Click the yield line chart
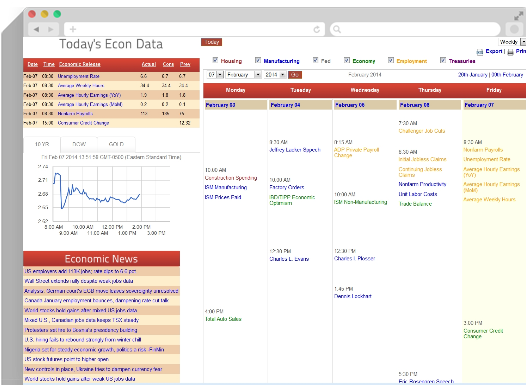The width and height of the screenshot is (526, 385). click(x=111, y=194)
